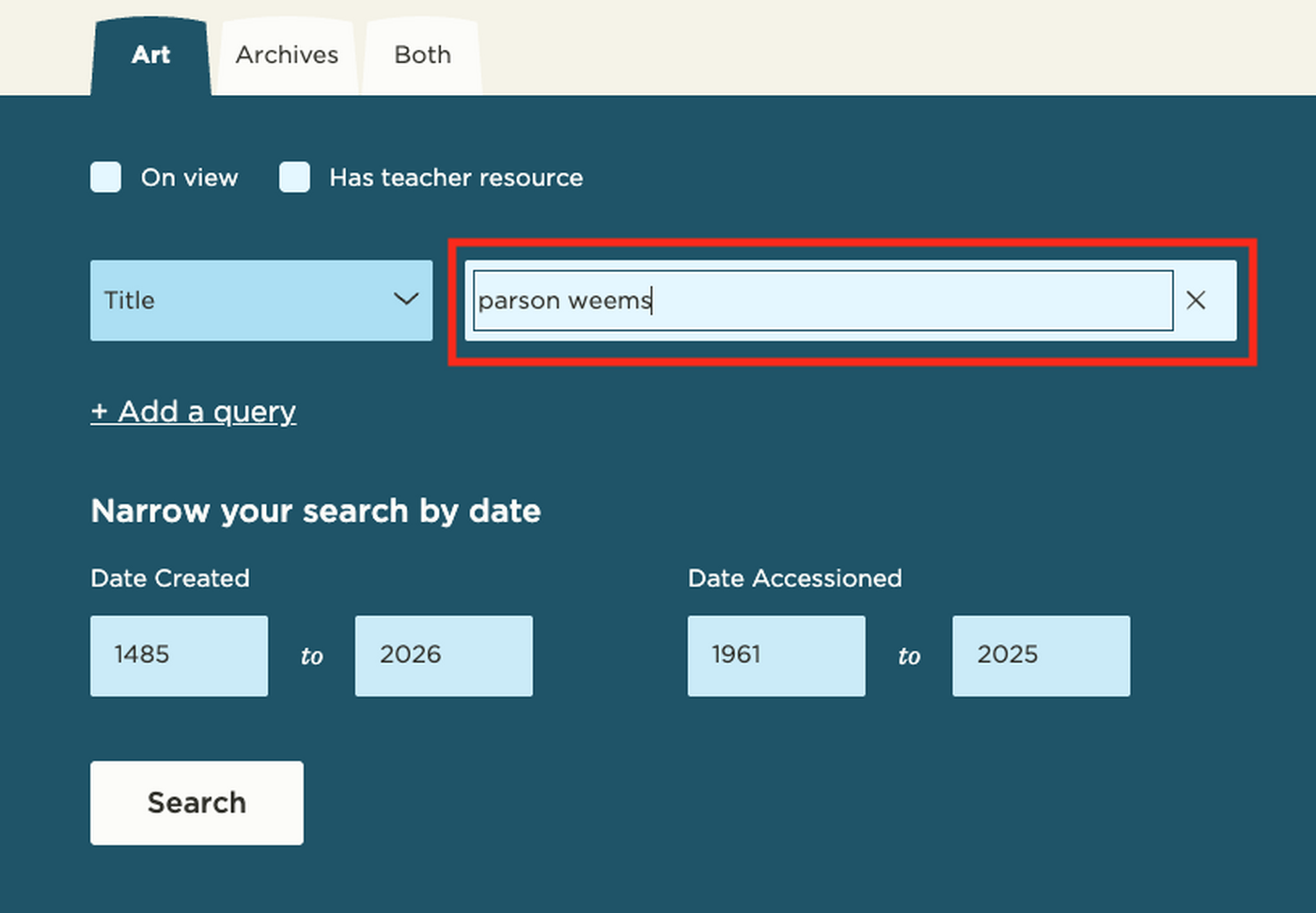Click inside the parson weems search box
This screenshot has height=913, width=1316.
tap(822, 300)
